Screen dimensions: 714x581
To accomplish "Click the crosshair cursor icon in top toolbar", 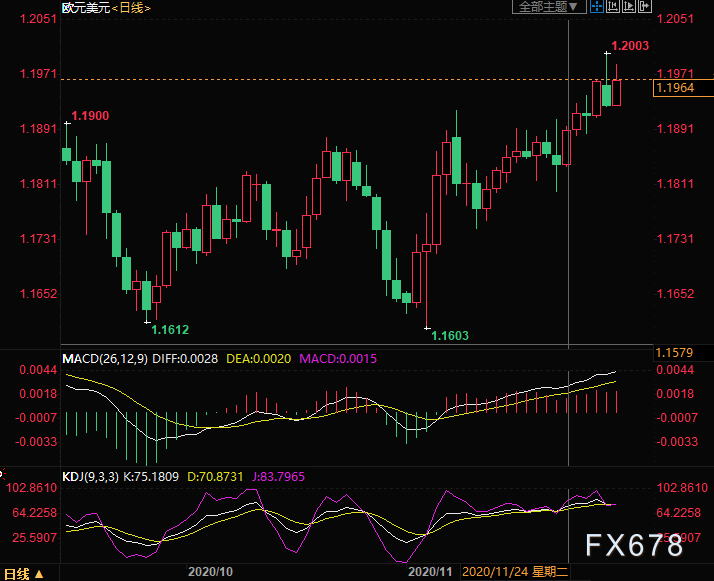I will [x=594, y=7].
